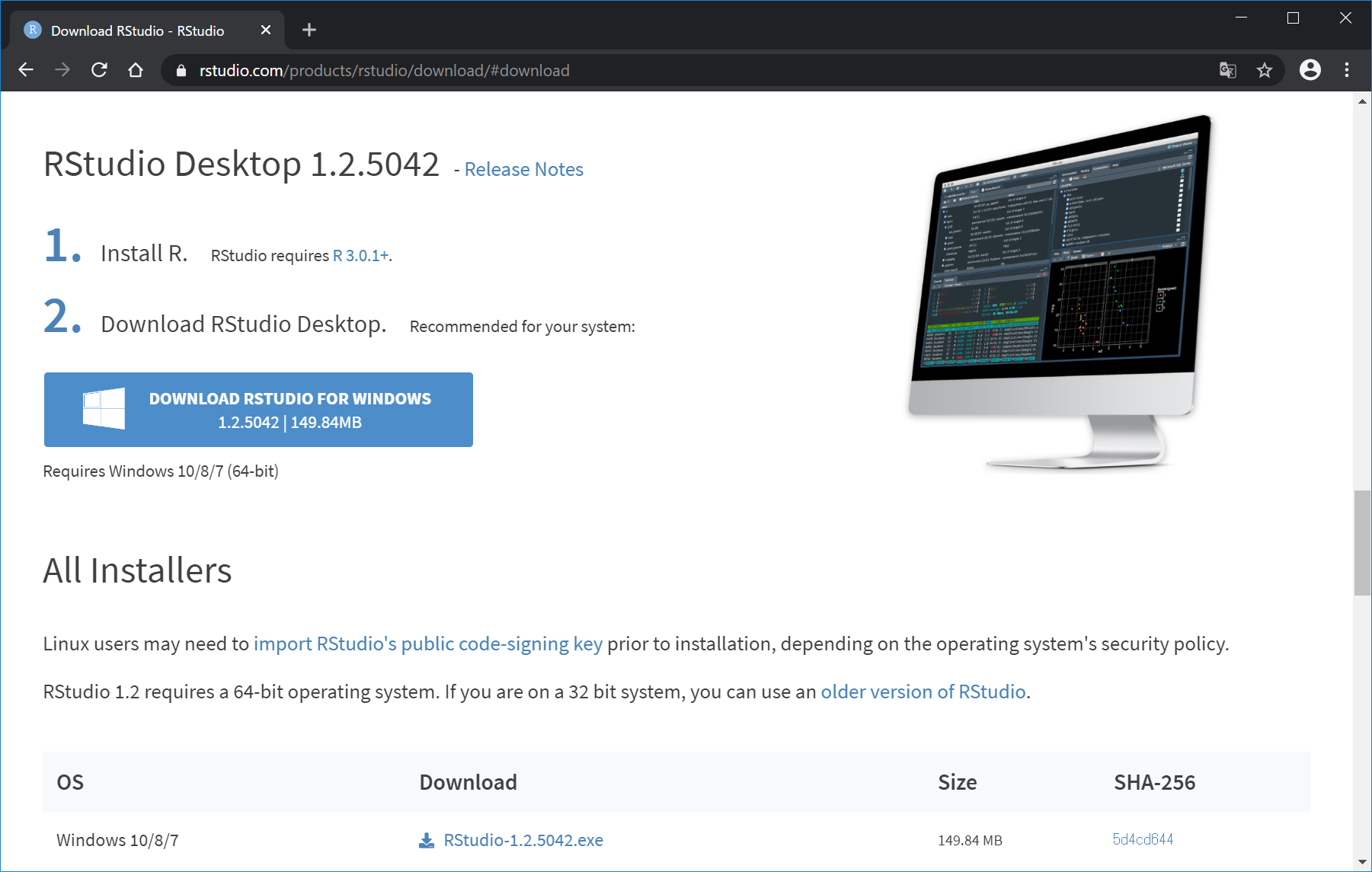
Task: Open the older version of RStudio link
Action: click(x=923, y=692)
